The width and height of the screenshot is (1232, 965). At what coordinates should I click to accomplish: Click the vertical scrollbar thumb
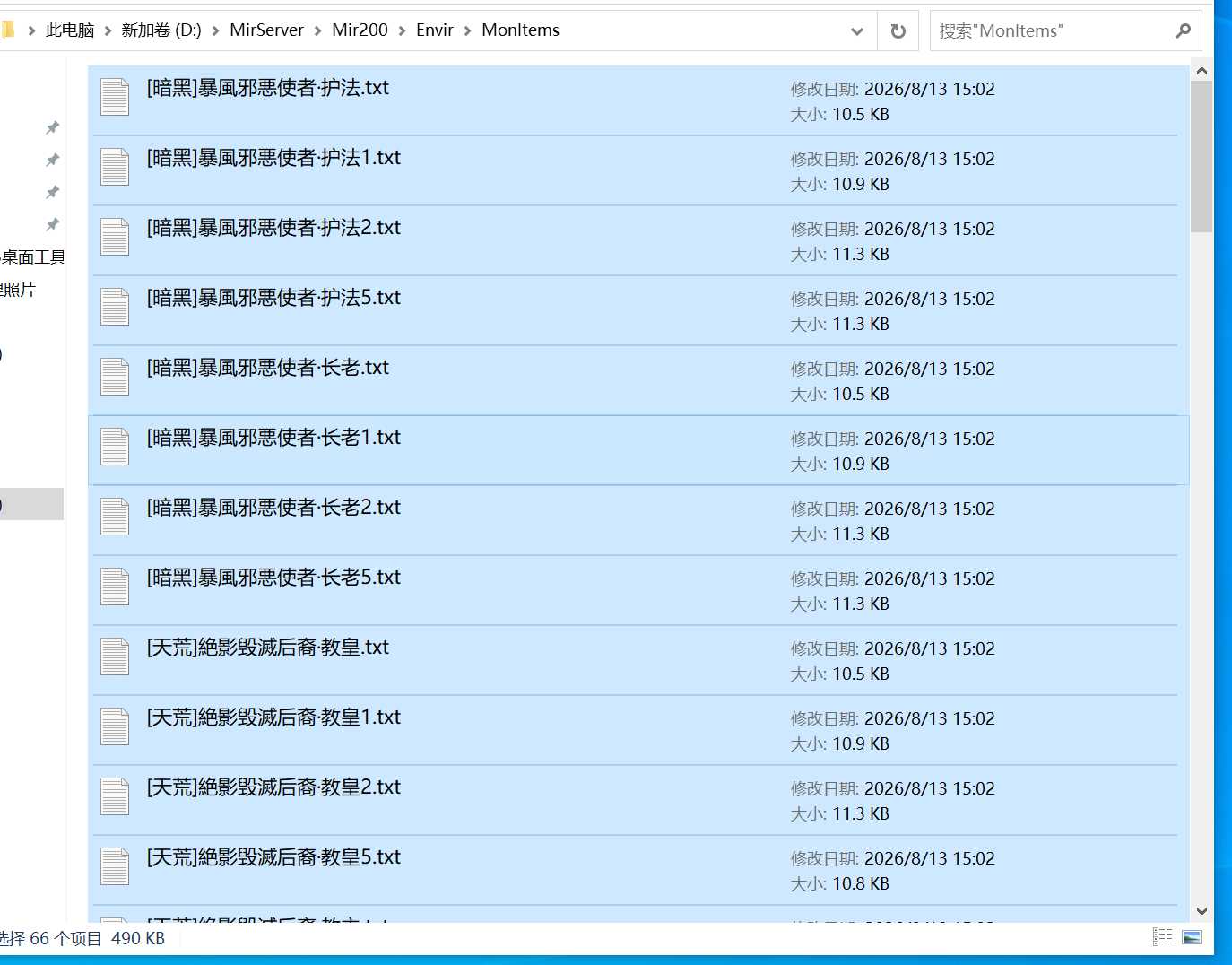click(1202, 157)
